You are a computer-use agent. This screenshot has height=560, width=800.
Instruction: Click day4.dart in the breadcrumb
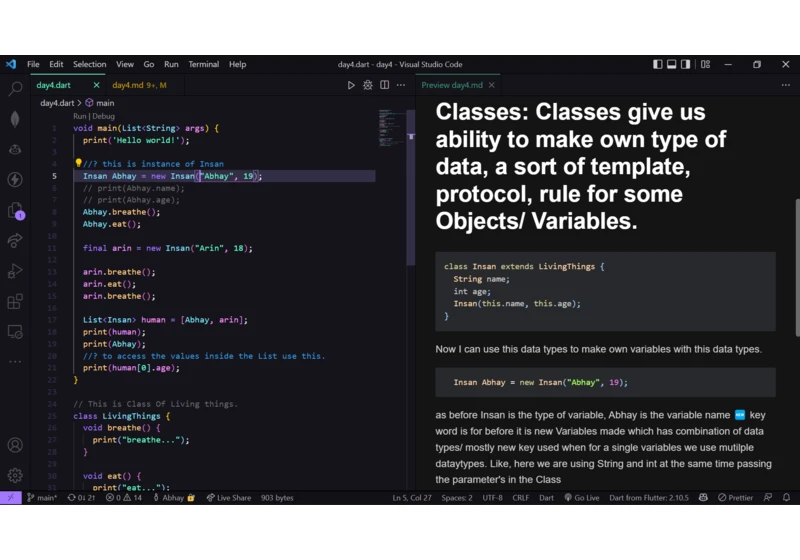(57, 103)
